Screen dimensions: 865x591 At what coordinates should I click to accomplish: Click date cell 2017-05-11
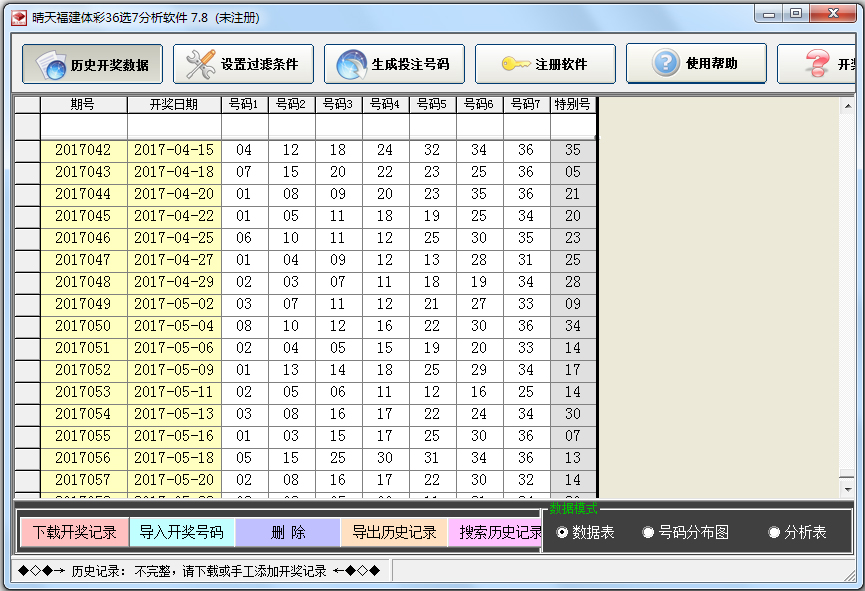click(174, 392)
